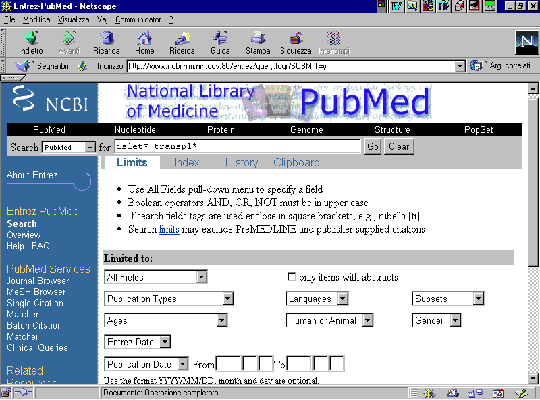Open Navigator from the component bar
Screen dimensions: 540x400
[429, 393]
